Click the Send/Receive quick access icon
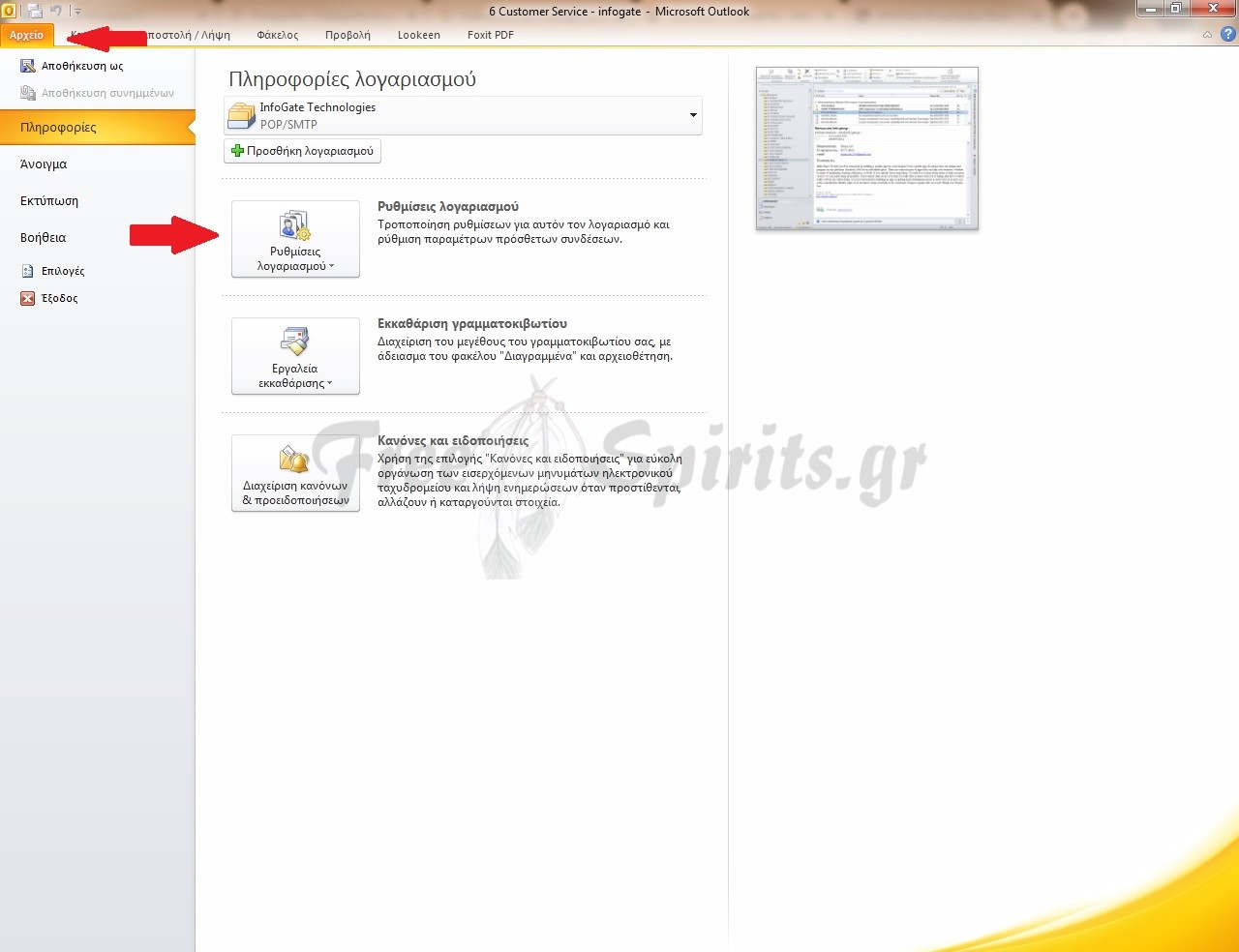The height and width of the screenshot is (952, 1239). point(35,11)
